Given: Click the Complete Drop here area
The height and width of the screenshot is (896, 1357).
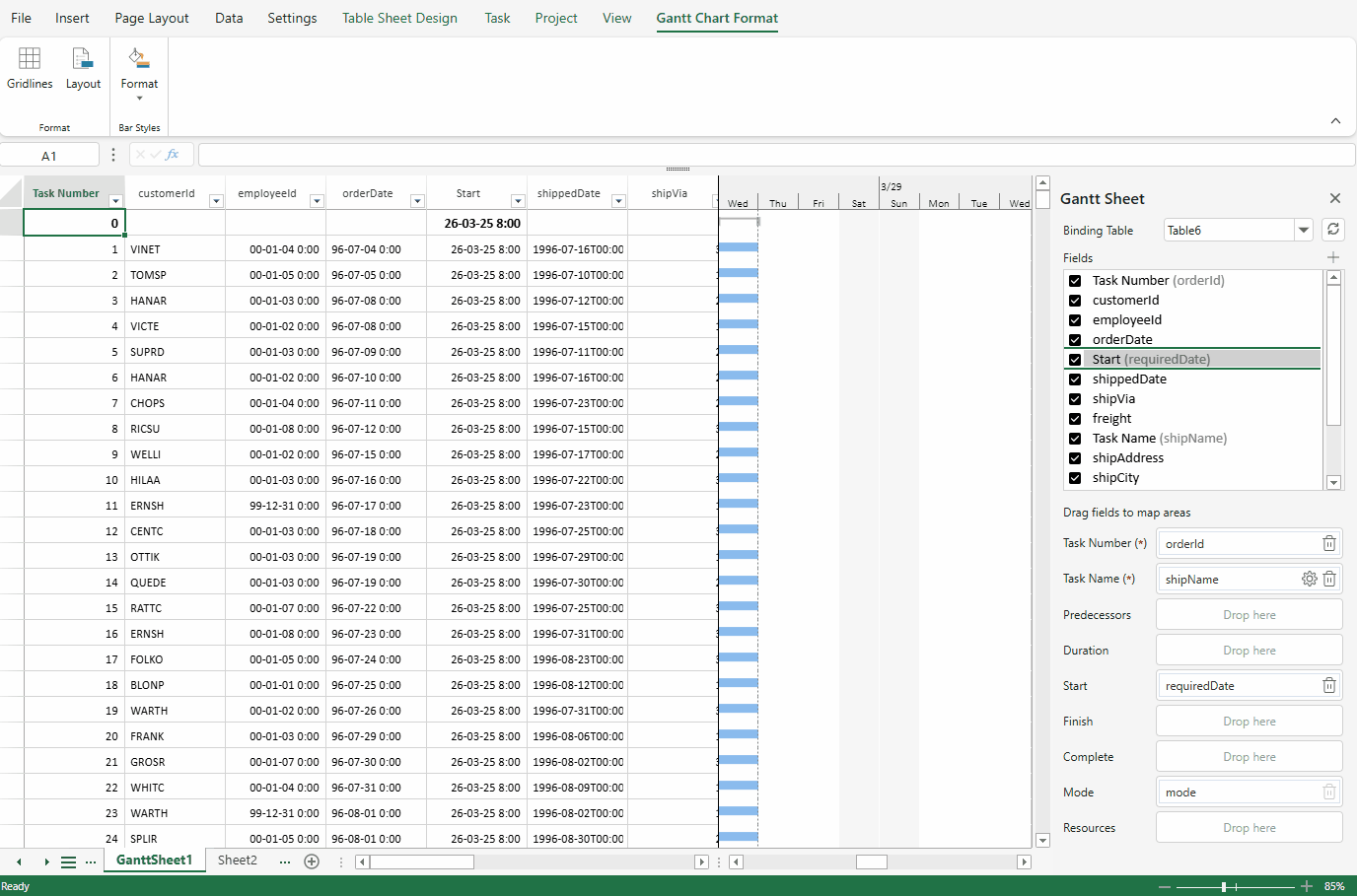Looking at the screenshot, I should (1249, 756).
